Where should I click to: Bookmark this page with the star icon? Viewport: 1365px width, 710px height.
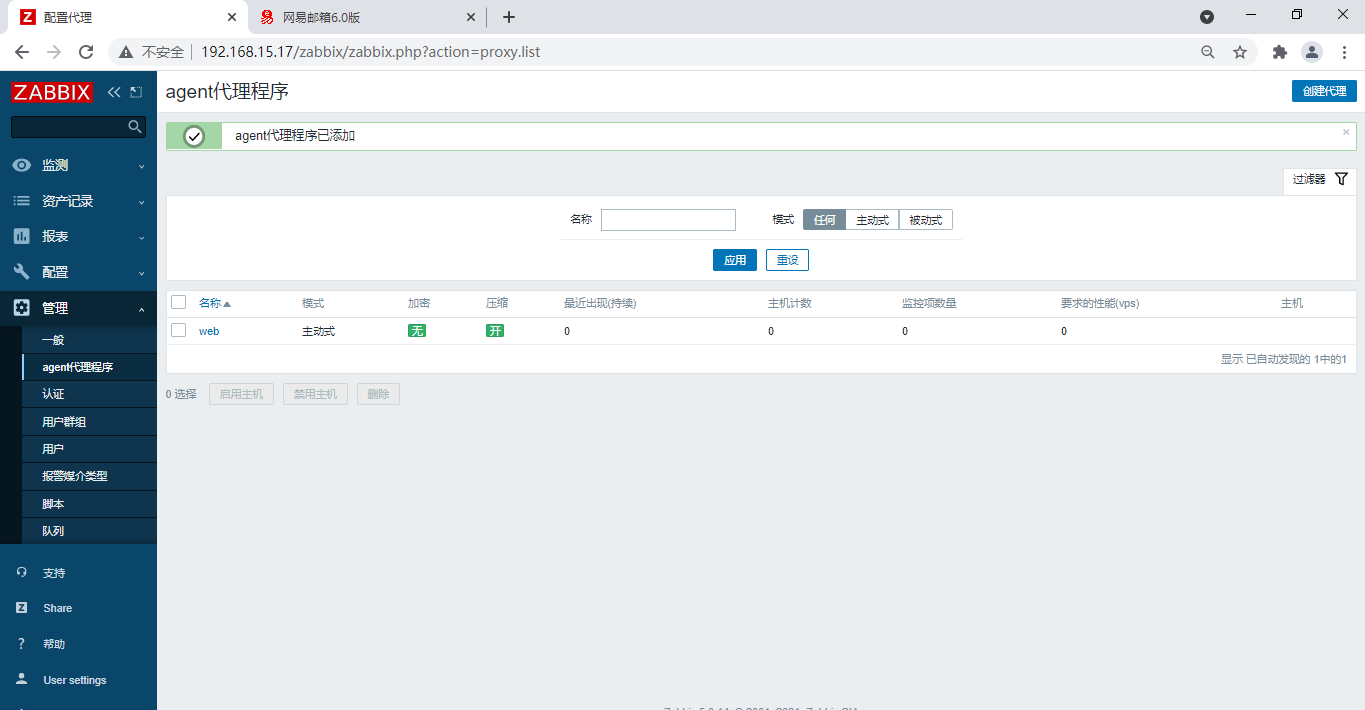pyautogui.click(x=1240, y=52)
